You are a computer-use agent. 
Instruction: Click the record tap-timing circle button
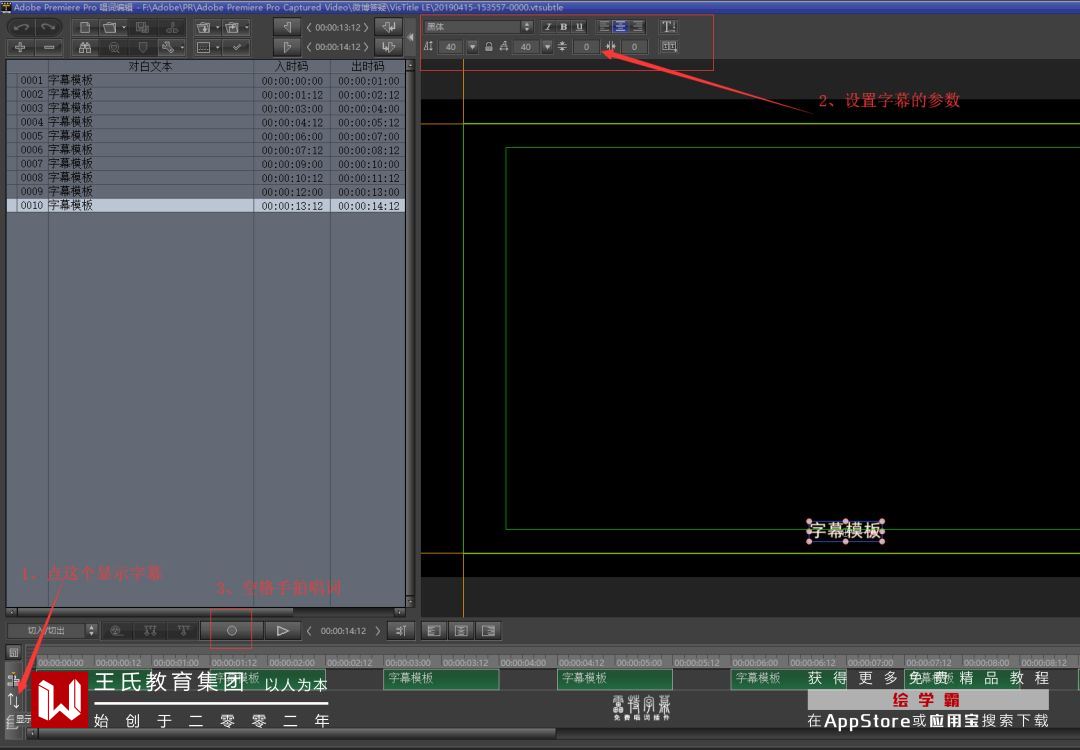coord(231,630)
